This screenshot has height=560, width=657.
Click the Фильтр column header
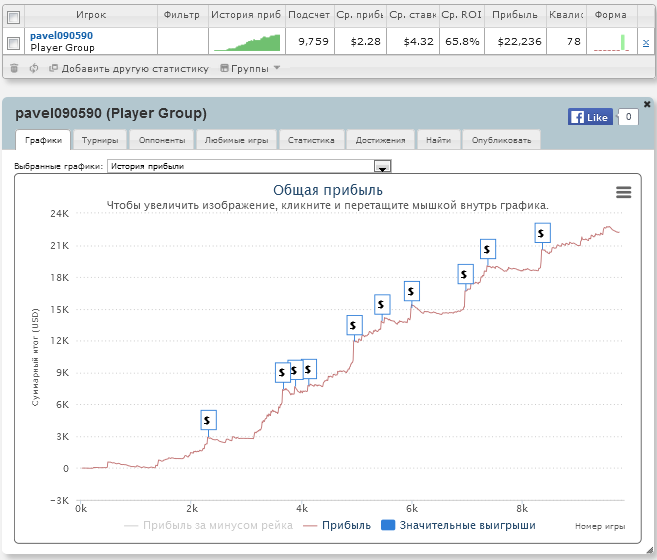pyautogui.click(x=182, y=15)
